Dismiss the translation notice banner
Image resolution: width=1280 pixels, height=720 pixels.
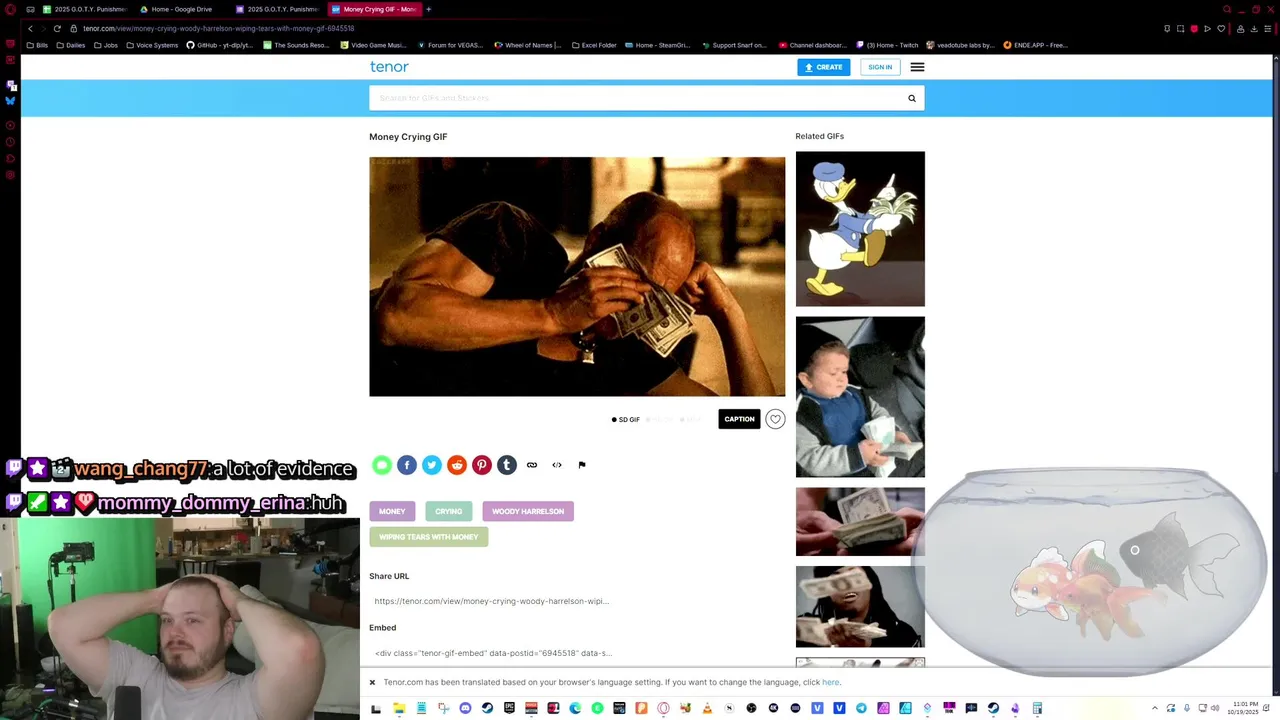(x=372, y=682)
